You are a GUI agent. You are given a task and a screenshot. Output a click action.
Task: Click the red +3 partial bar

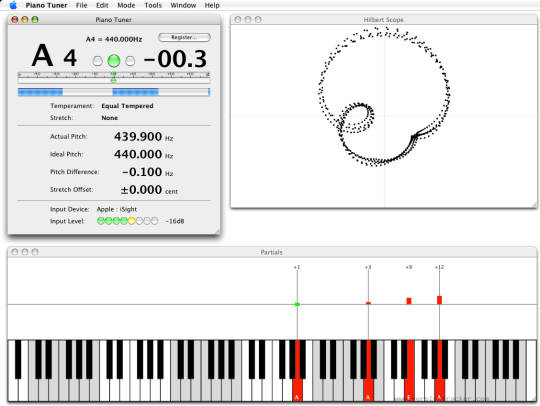368,303
